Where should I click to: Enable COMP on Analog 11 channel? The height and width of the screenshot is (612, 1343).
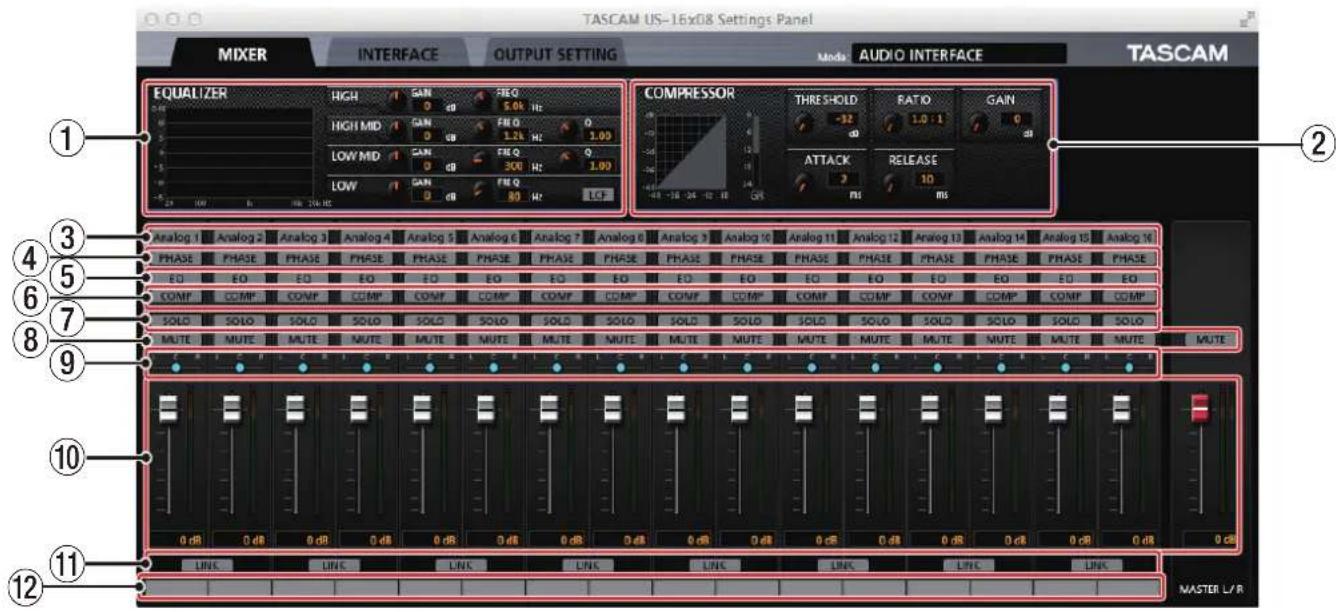point(812,297)
